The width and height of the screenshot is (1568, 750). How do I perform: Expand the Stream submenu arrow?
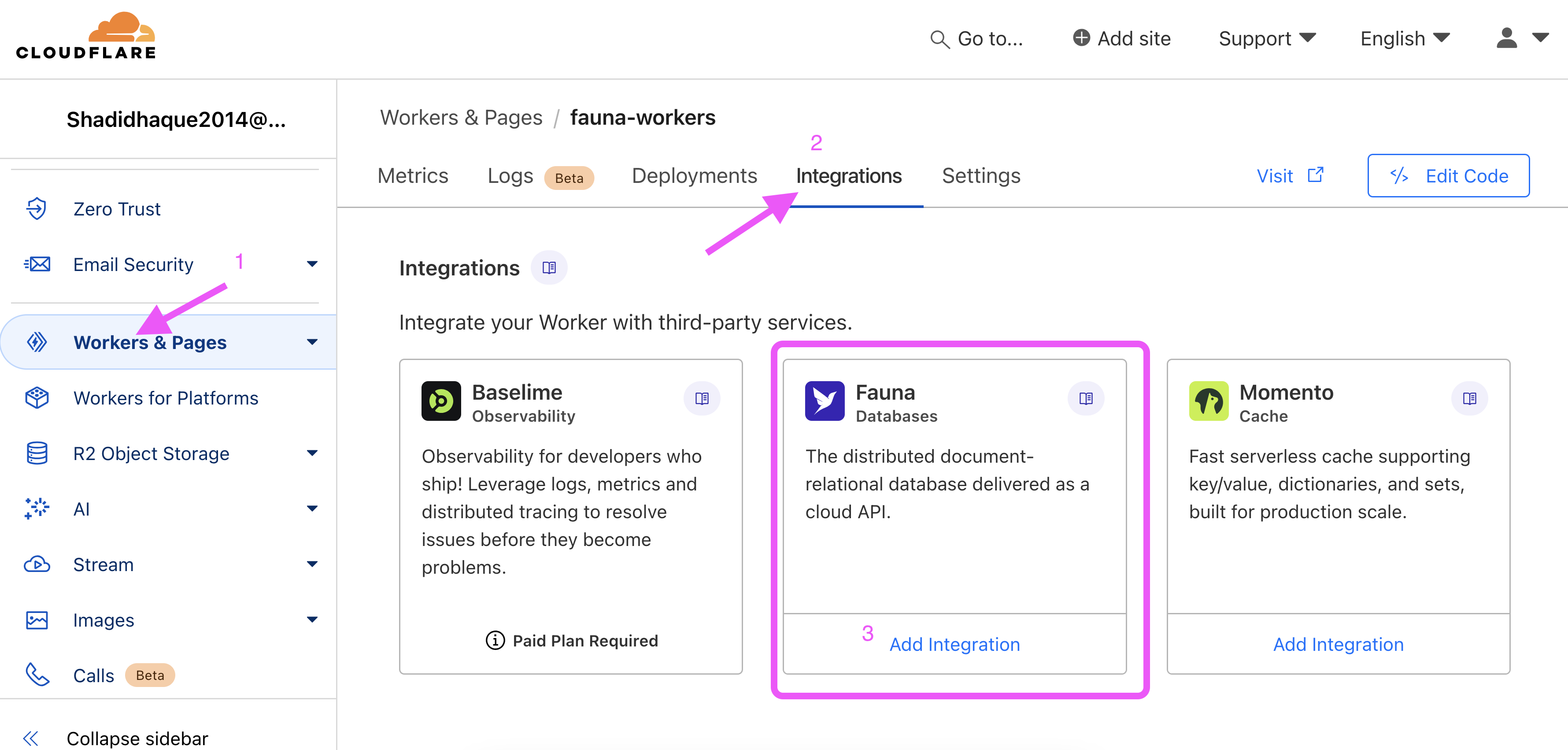tap(312, 564)
